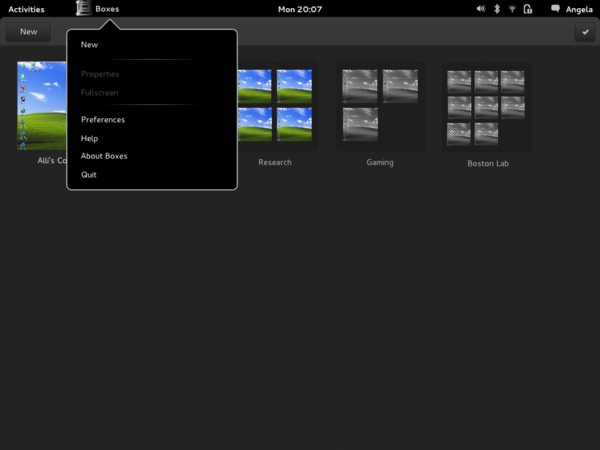The width and height of the screenshot is (600, 450).
Task: Open the Bluetooth status icon
Action: [497, 9]
